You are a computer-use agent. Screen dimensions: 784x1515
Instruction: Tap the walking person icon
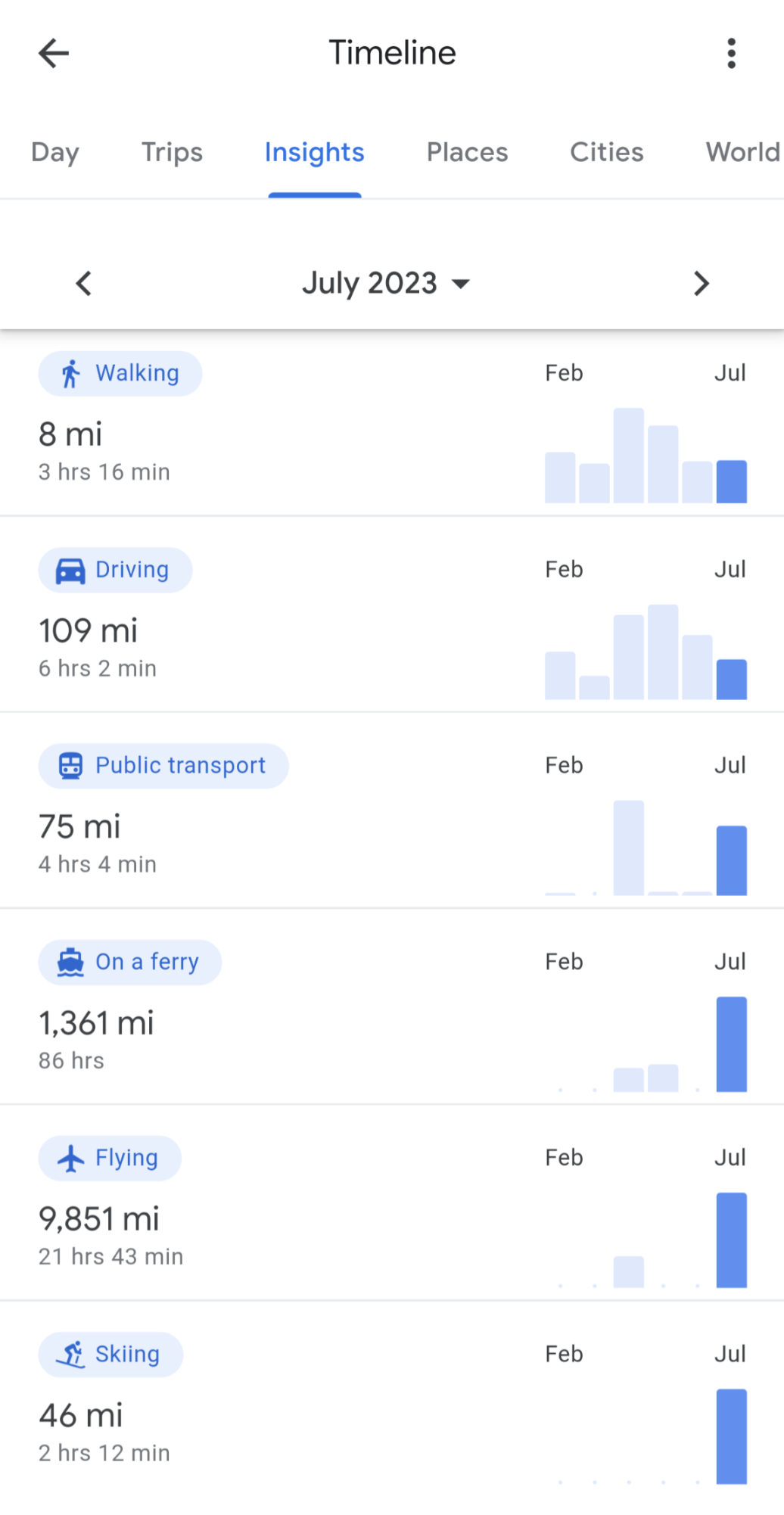[x=70, y=374]
